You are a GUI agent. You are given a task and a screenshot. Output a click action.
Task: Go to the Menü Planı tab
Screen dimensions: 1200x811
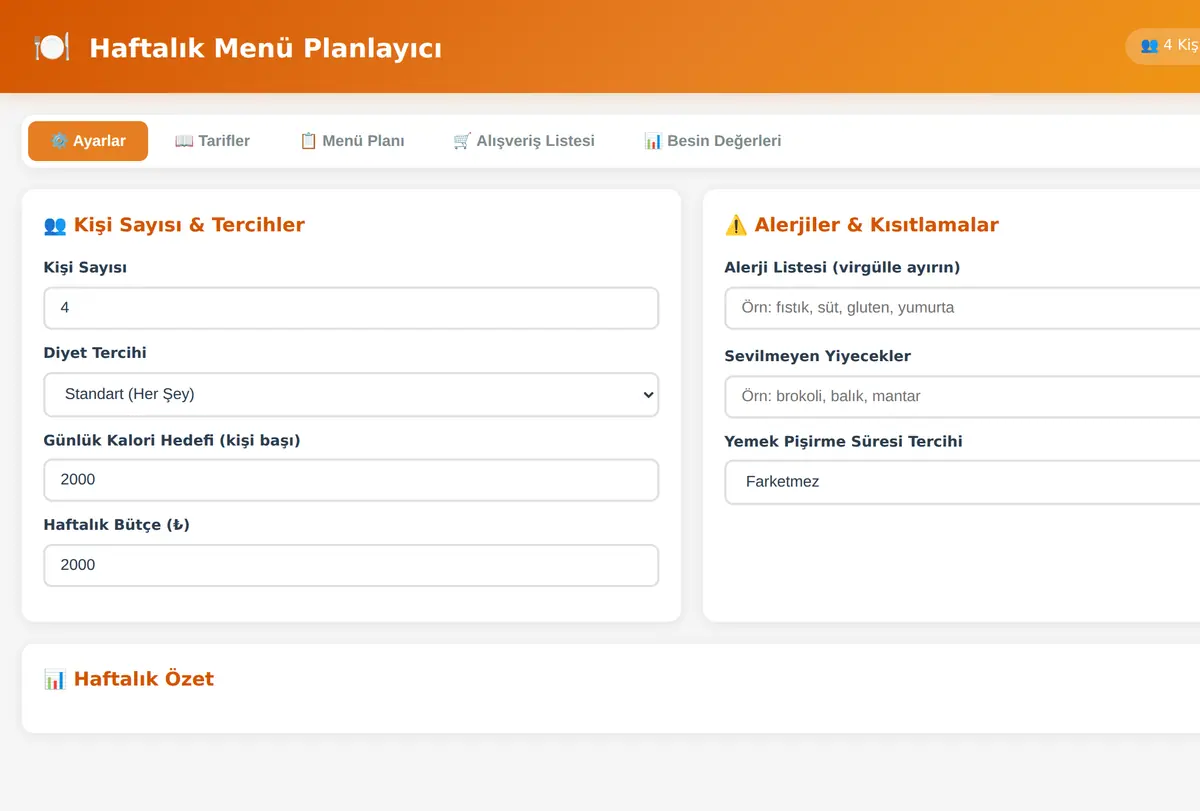(x=352, y=141)
